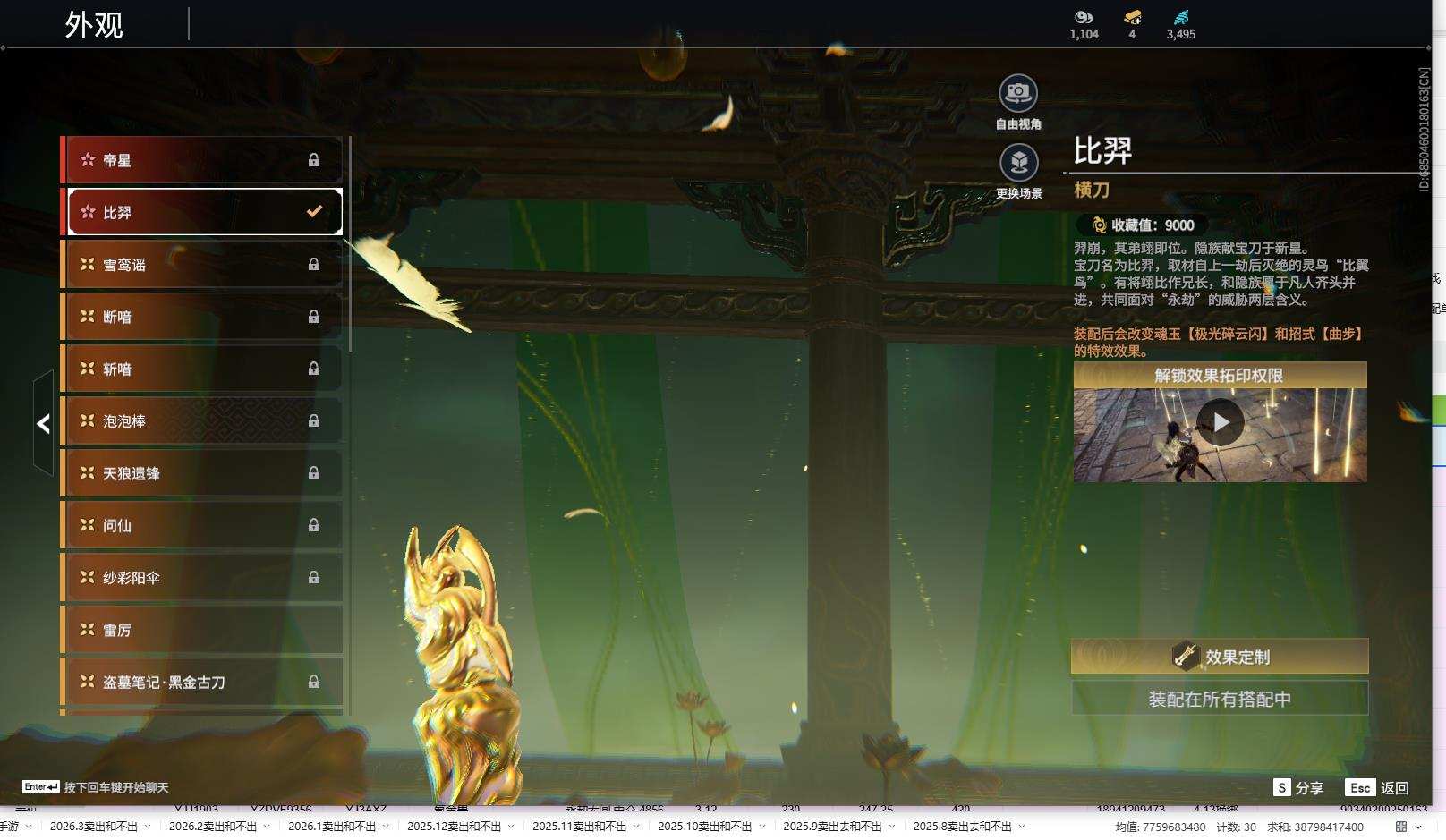Screen dimensions: 1446x840
Task: Select the 断喑 skin
Action: coord(202,317)
